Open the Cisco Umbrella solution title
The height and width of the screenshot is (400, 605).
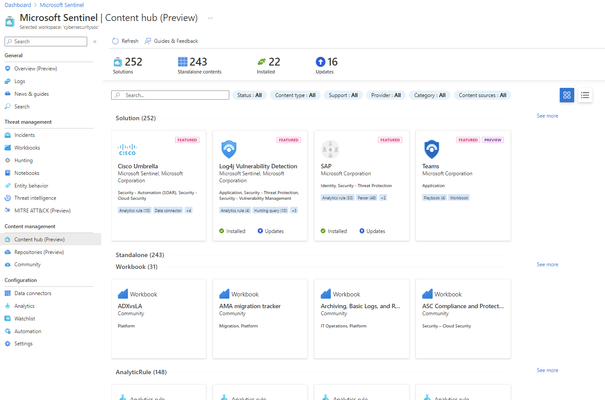(x=138, y=166)
